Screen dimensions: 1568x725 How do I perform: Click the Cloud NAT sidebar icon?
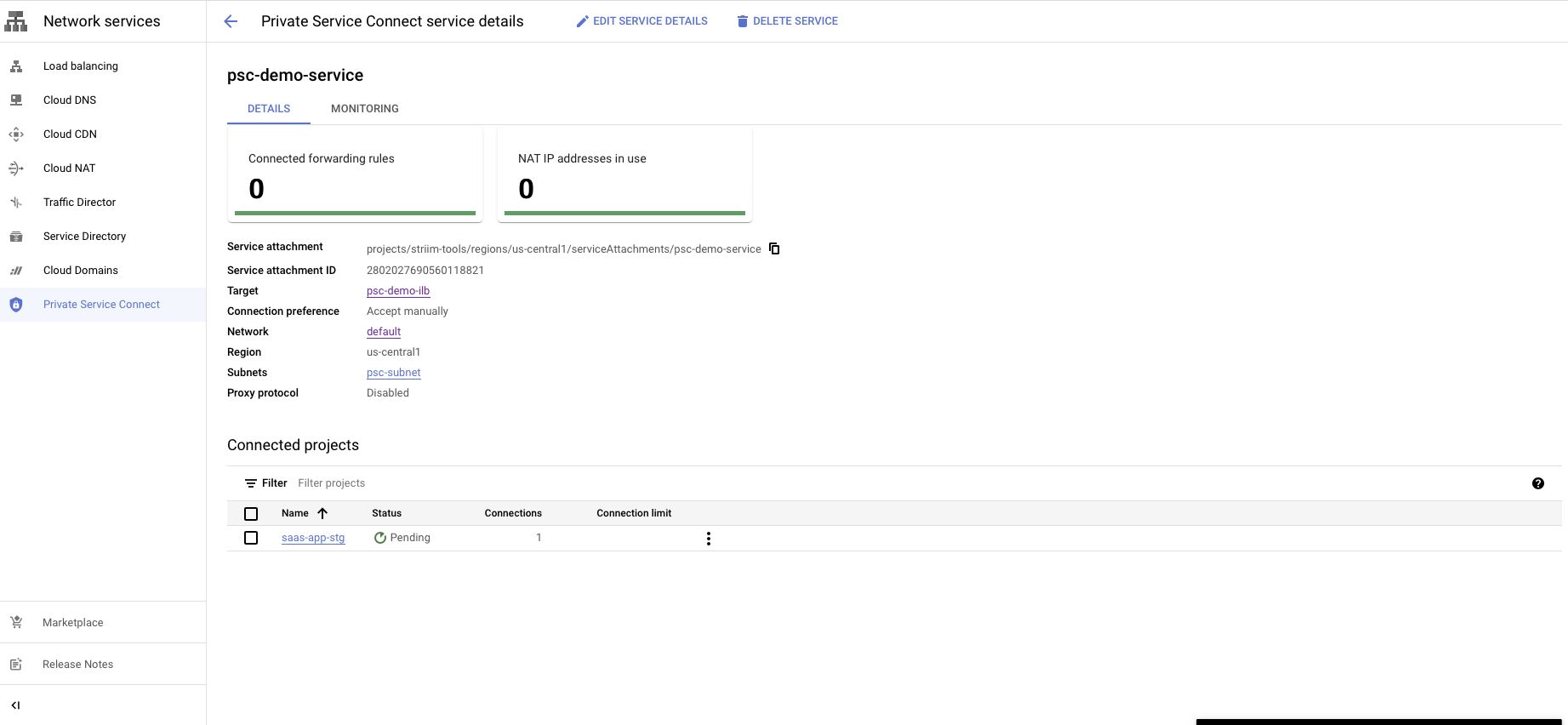tap(16, 168)
